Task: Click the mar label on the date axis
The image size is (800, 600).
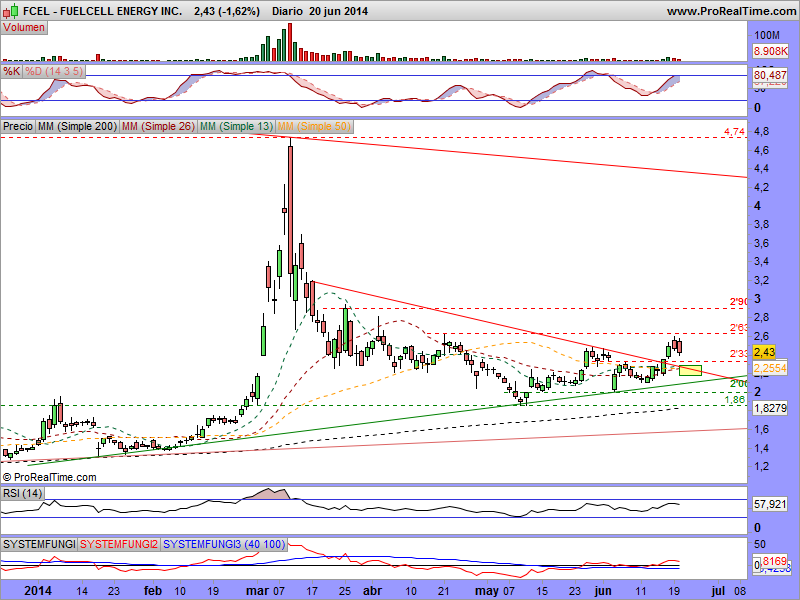Action: 257,591
